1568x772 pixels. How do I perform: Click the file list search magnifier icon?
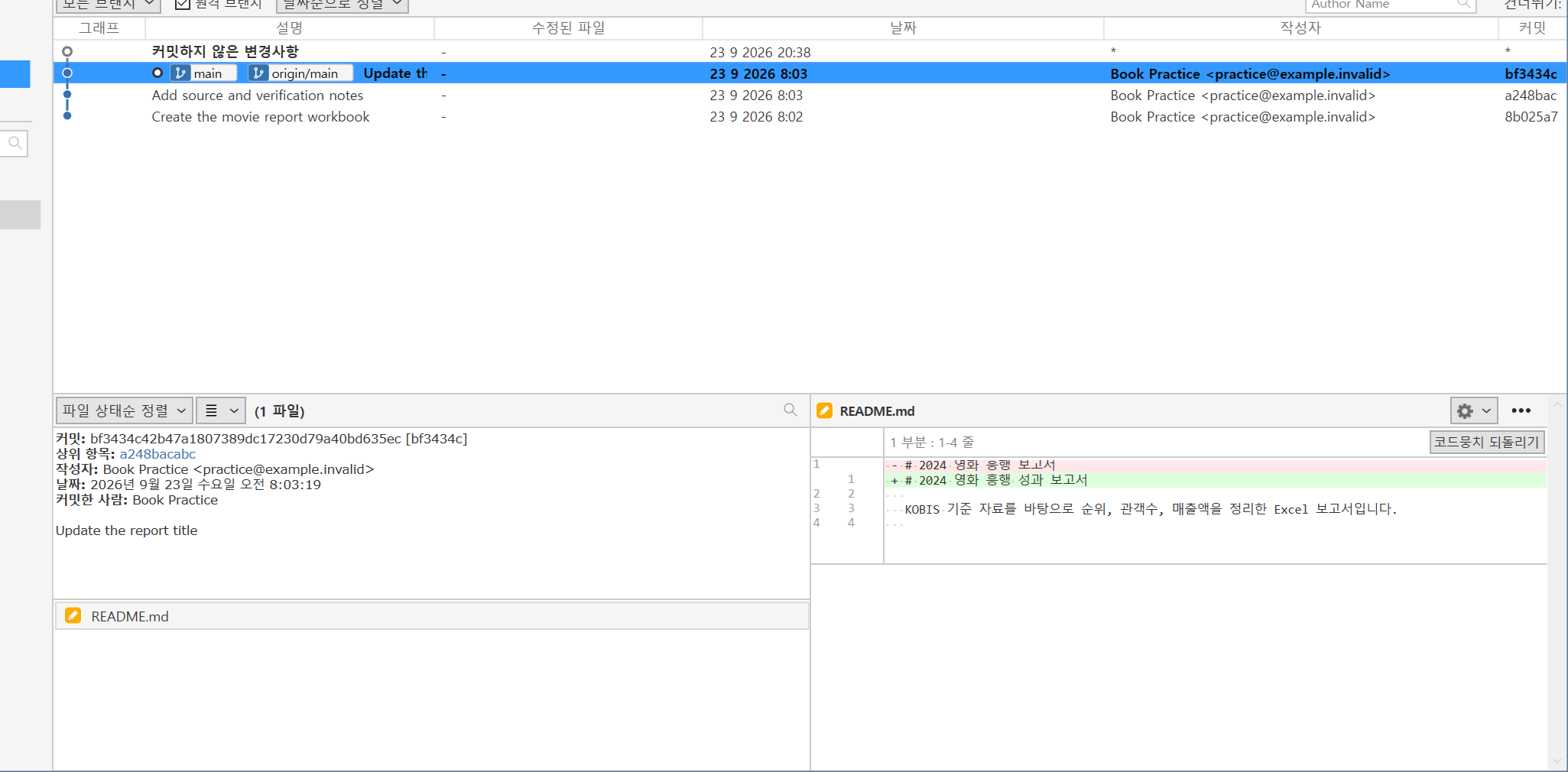coord(790,410)
